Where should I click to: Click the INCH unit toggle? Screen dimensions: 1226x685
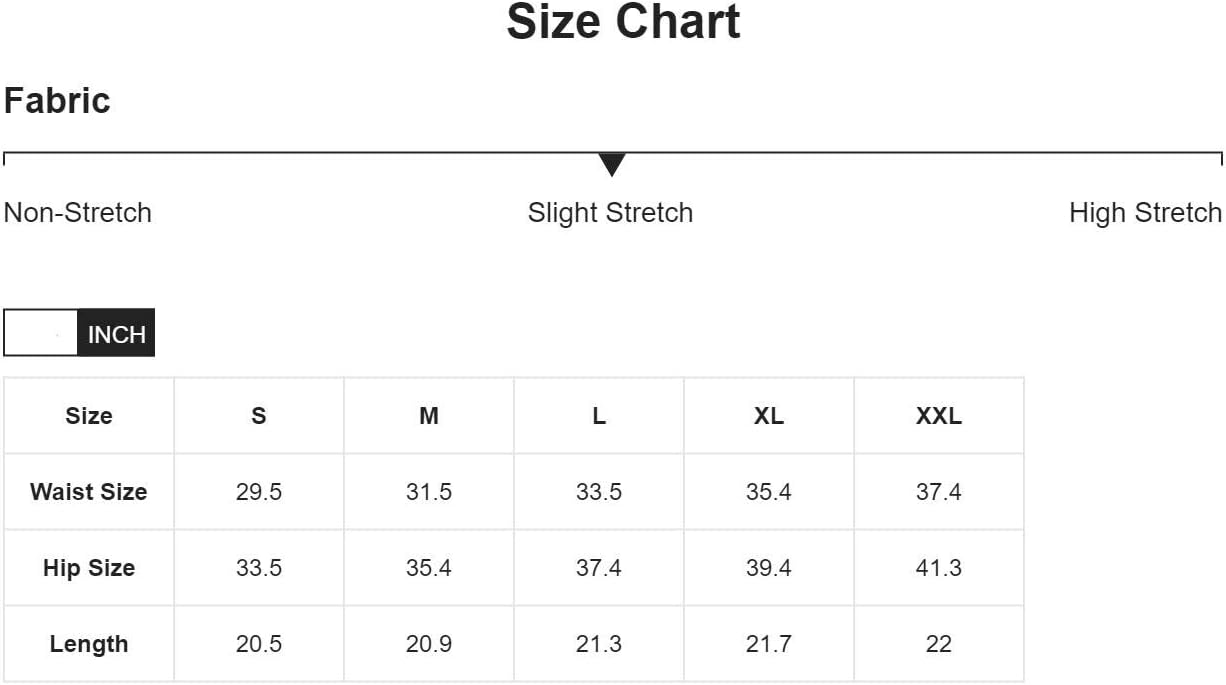116,334
